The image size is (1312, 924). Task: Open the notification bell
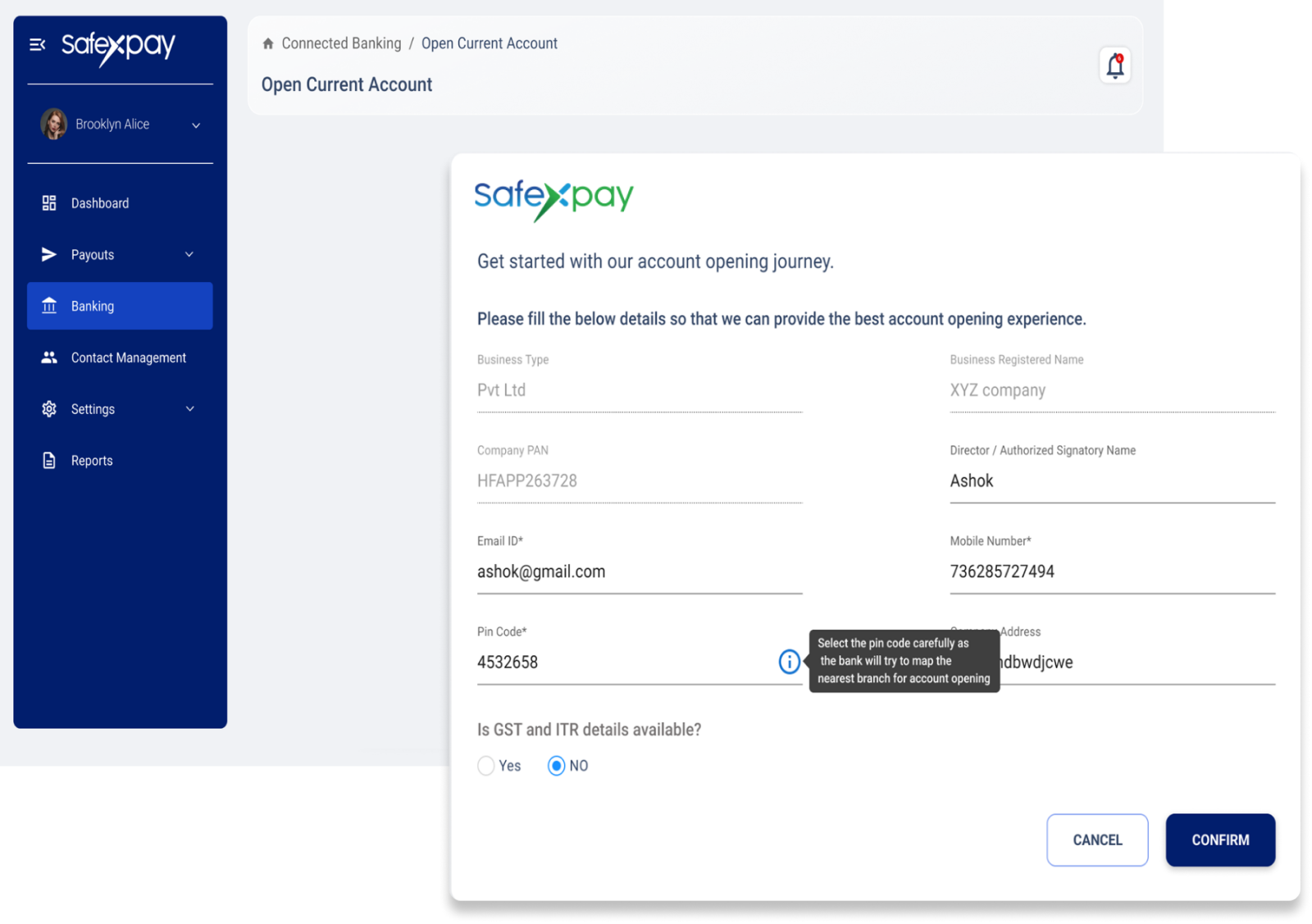[x=1114, y=66]
